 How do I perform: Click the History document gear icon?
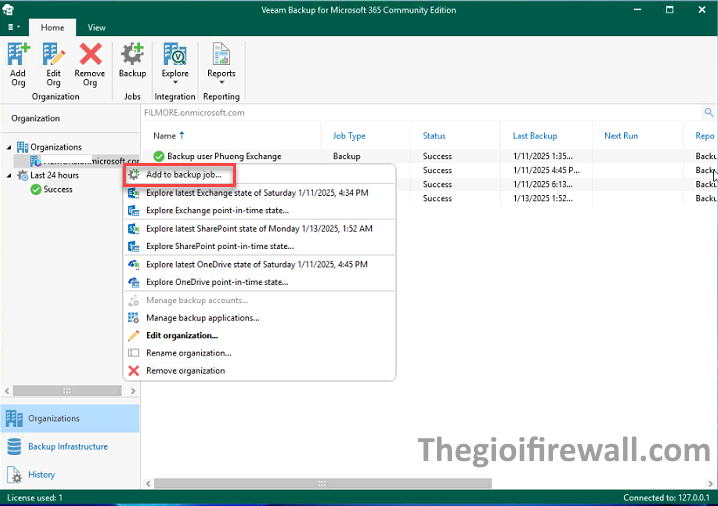pos(14,474)
